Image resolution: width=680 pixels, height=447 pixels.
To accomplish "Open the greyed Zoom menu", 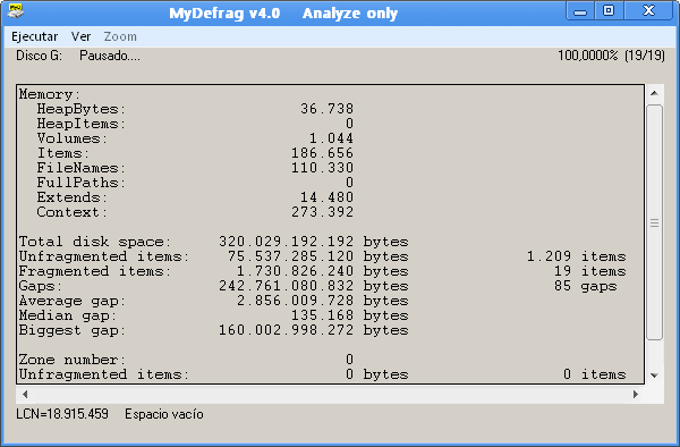I will (120, 37).
